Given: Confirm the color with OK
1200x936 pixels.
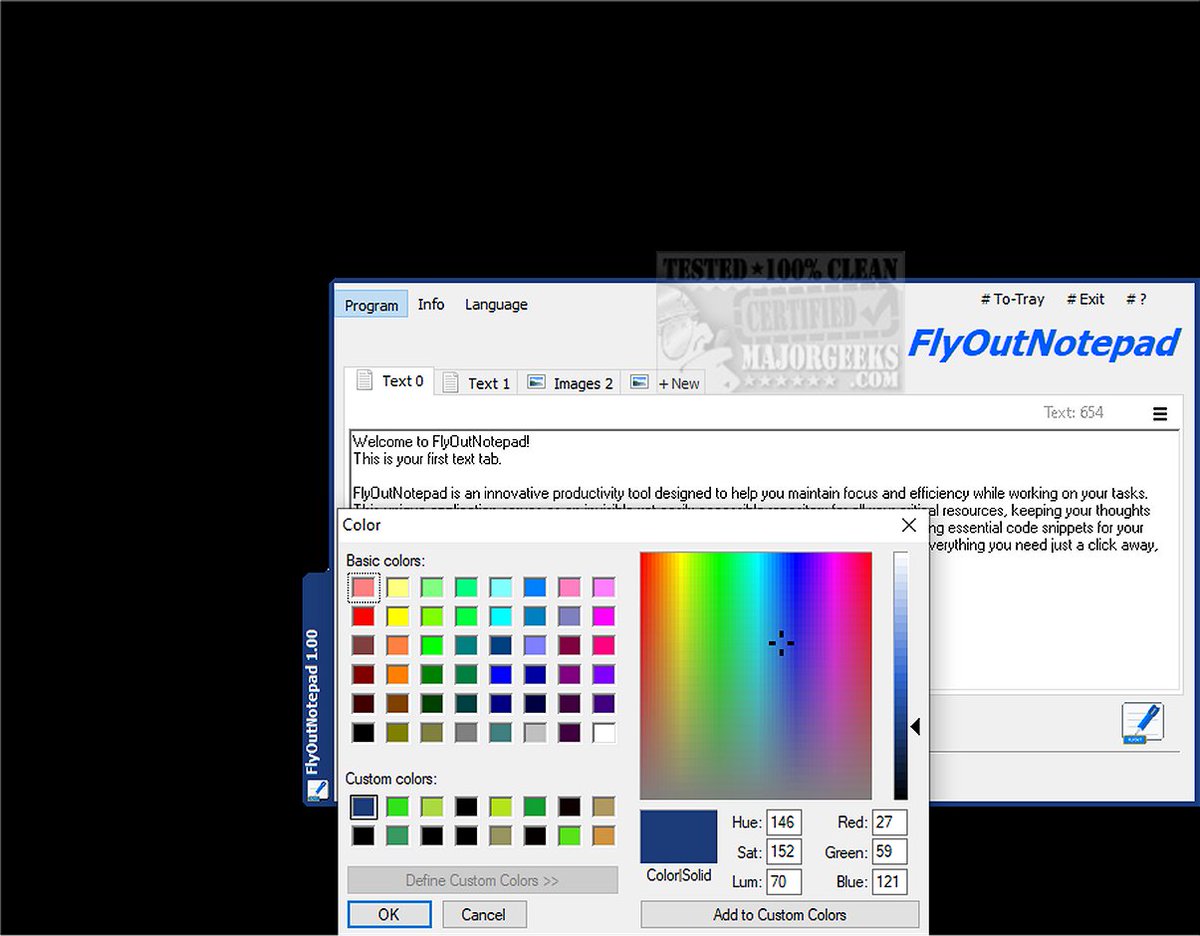Looking at the screenshot, I should click(389, 914).
